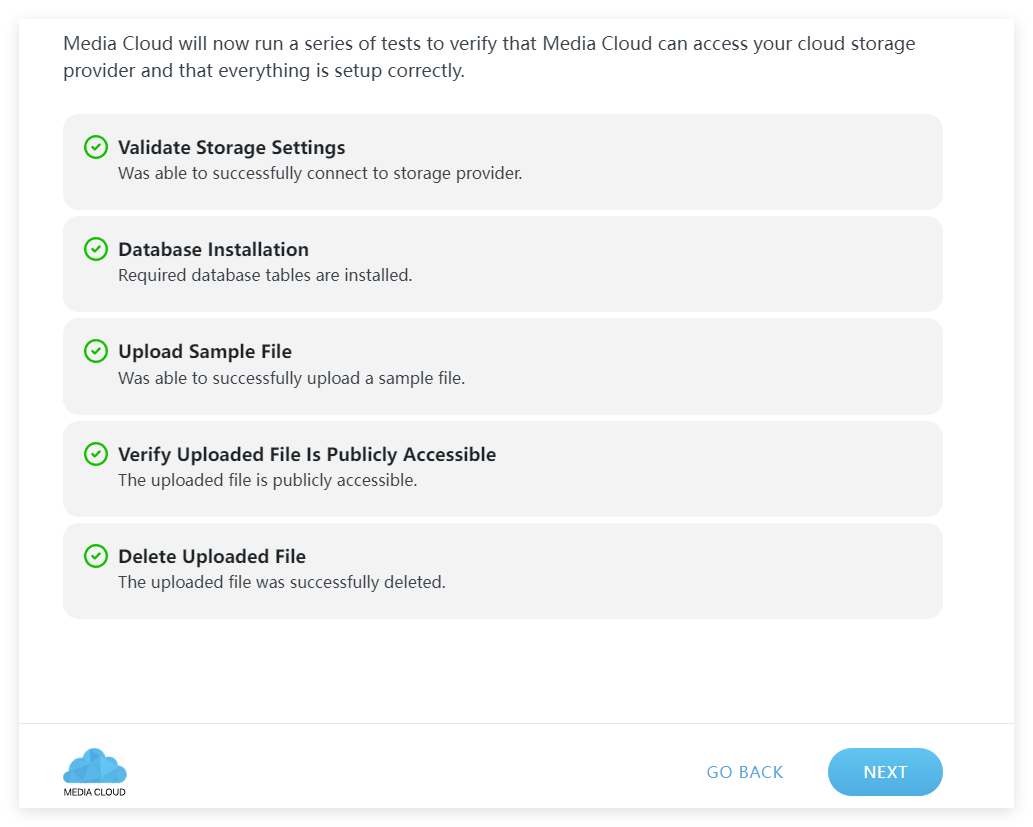Click the MEDIA CLOUD text under the logo
The width and height of the screenshot is (1033, 827).
coord(95,792)
